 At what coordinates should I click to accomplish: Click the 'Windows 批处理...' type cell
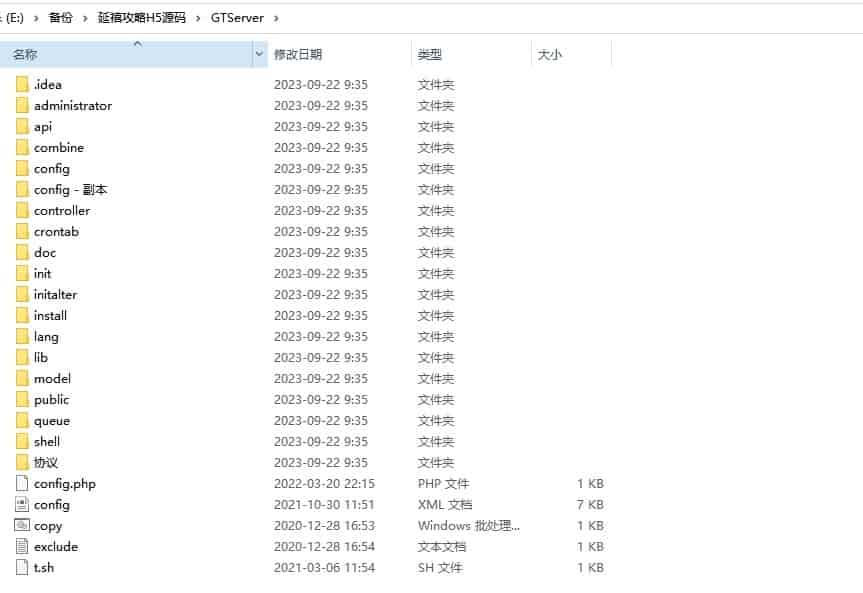pyautogui.click(x=468, y=525)
